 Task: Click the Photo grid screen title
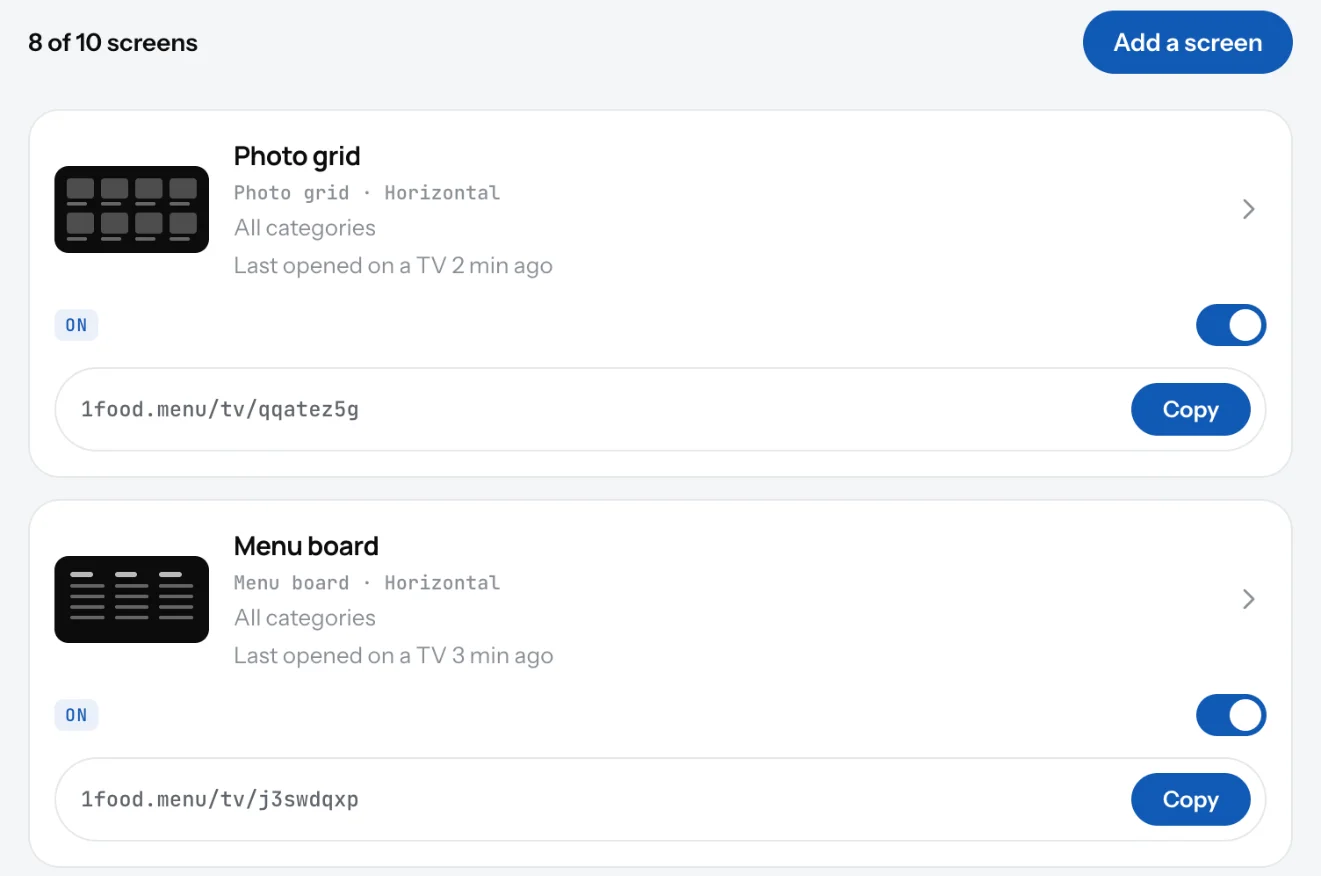(x=297, y=156)
